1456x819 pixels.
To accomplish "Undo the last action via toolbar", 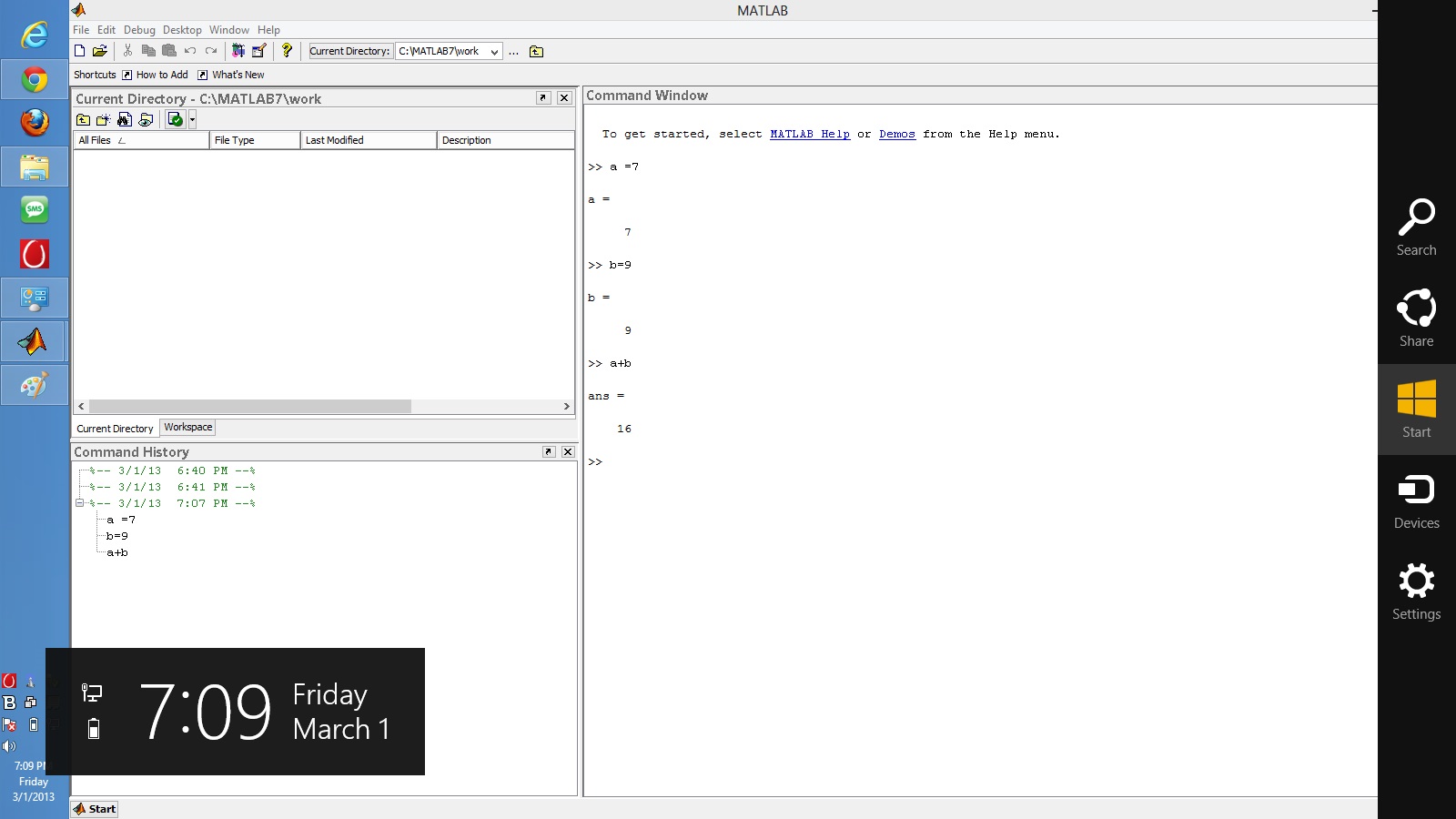I will pos(190,51).
